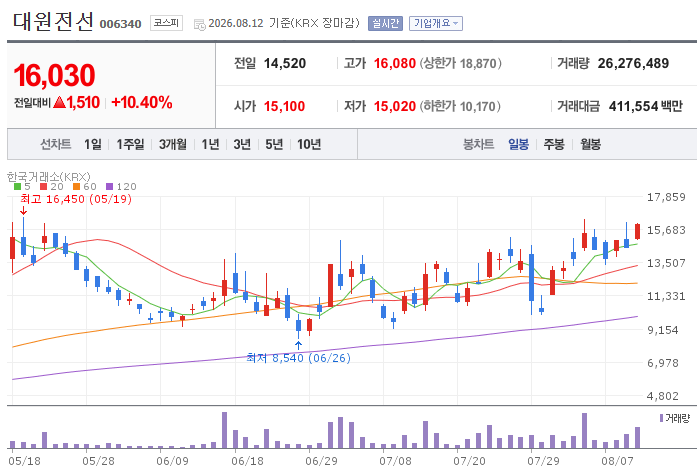This screenshot has height=471, width=697.
Task: Click the 17,859 price axis label
Action: point(666,197)
